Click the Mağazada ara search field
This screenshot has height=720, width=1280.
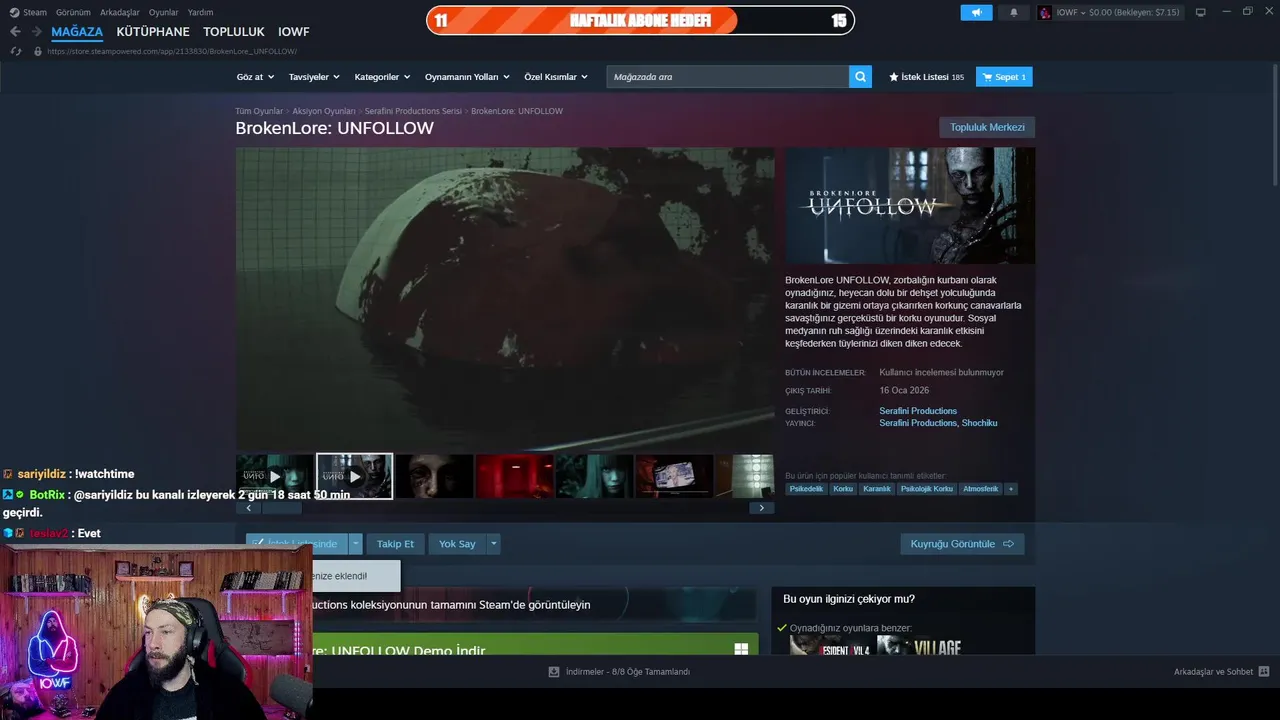point(728,77)
